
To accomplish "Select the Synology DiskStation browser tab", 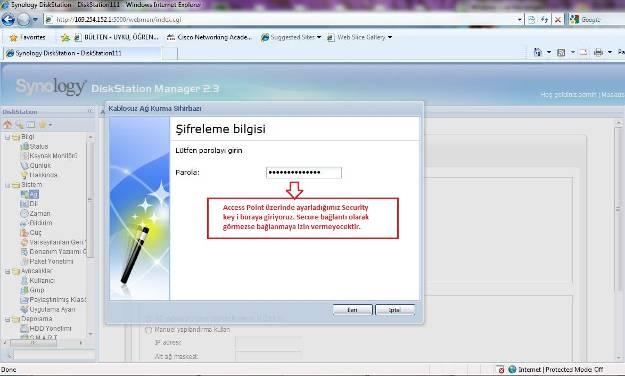I will (x=82, y=53).
